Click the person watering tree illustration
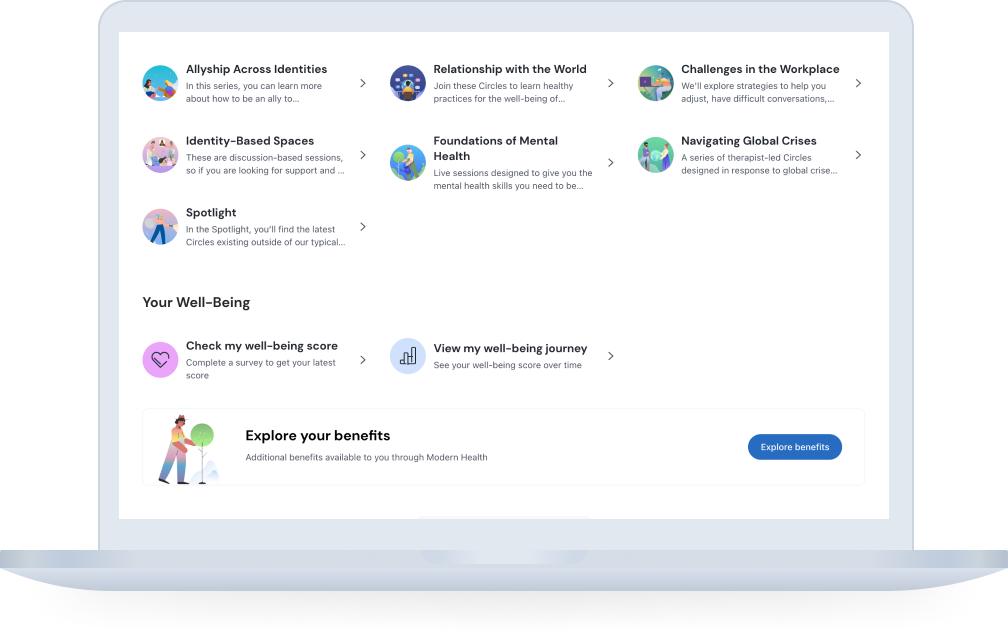This screenshot has width=1008, height=635. coord(188,449)
